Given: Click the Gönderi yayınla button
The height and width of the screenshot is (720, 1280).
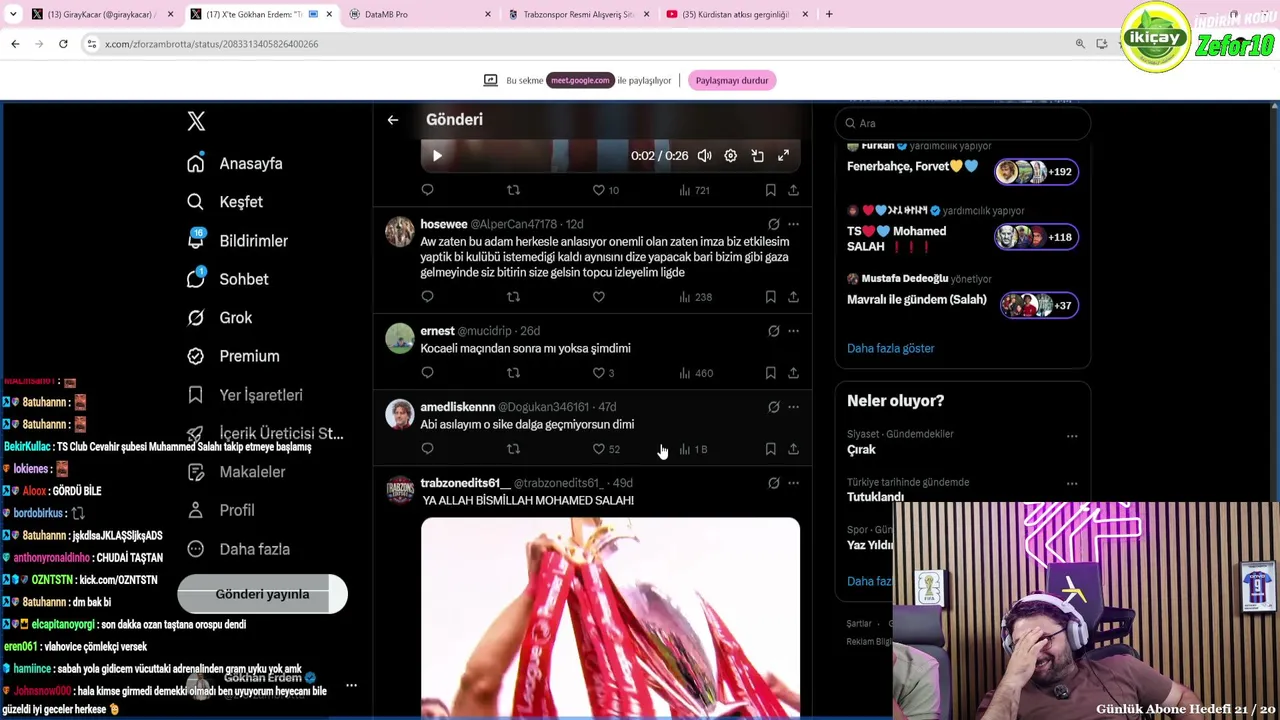Looking at the screenshot, I should point(262,594).
